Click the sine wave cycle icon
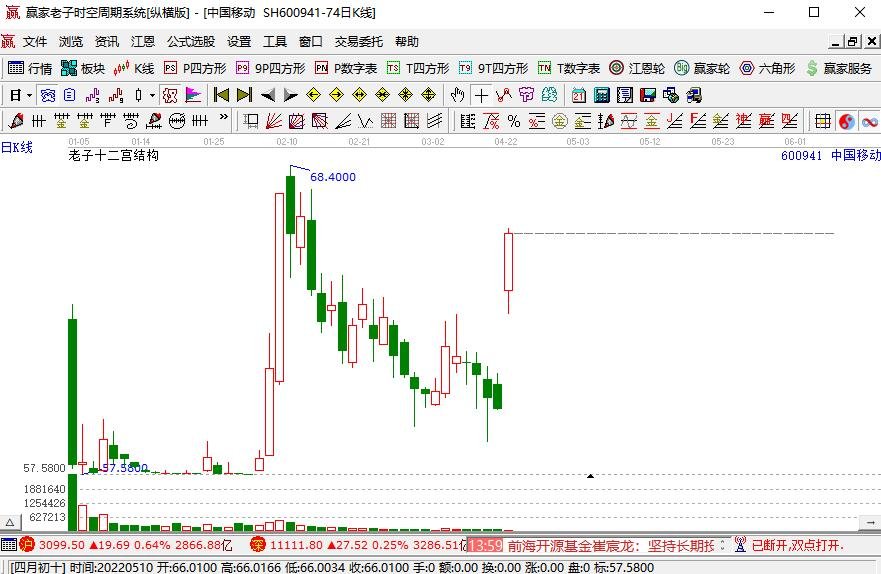The width and height of the screenshot is (881, 574). tap(629, 121)
